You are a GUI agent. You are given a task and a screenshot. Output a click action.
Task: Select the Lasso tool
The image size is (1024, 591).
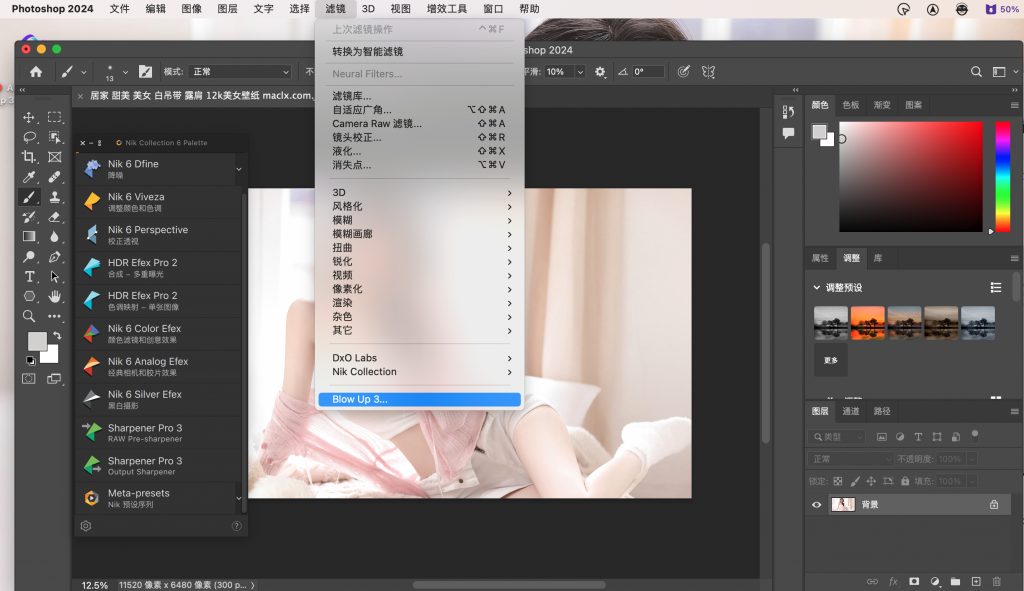31,138
